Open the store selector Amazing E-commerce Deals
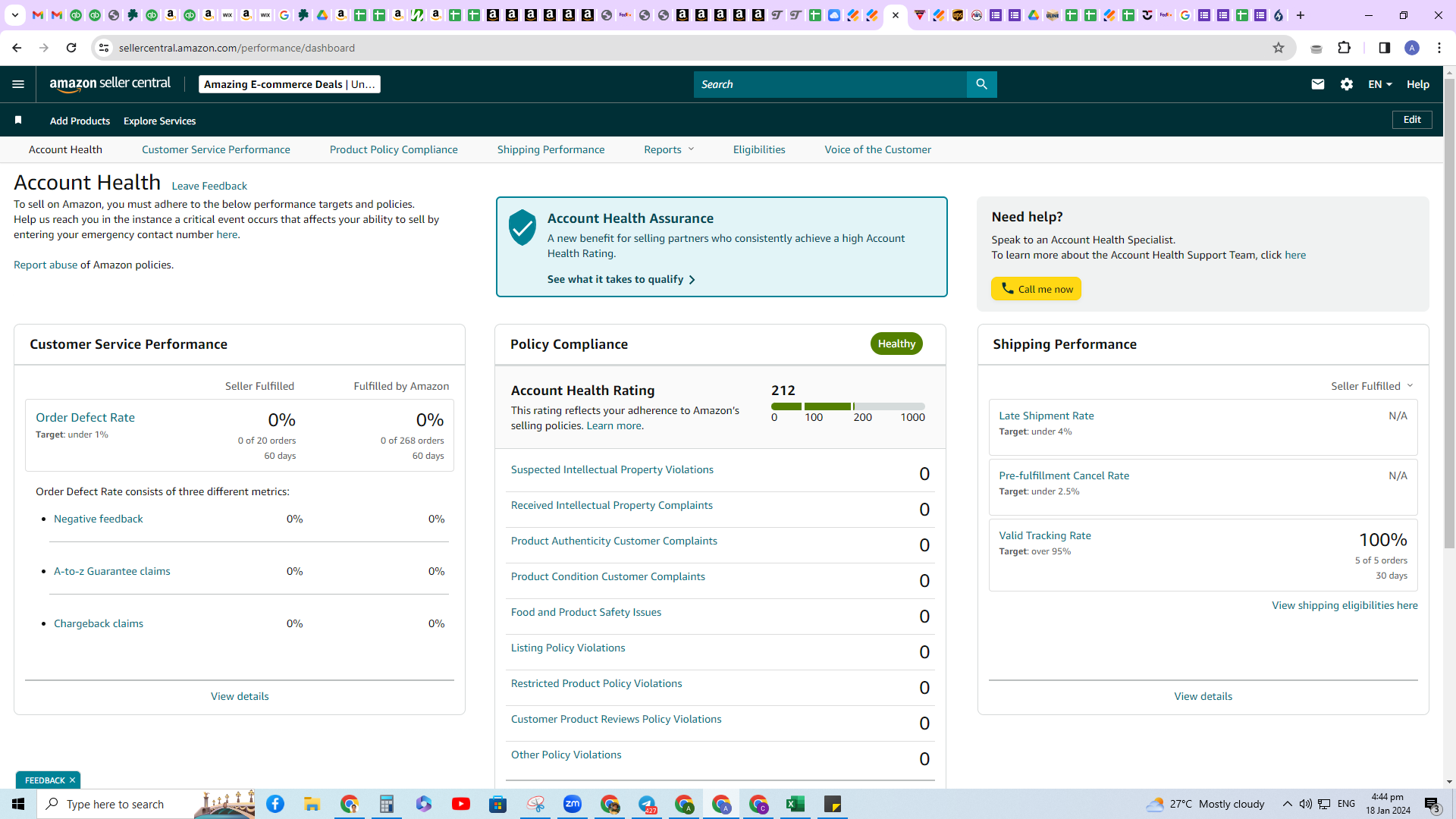Screen dimensions: 1456x819 tap(290, 84)
